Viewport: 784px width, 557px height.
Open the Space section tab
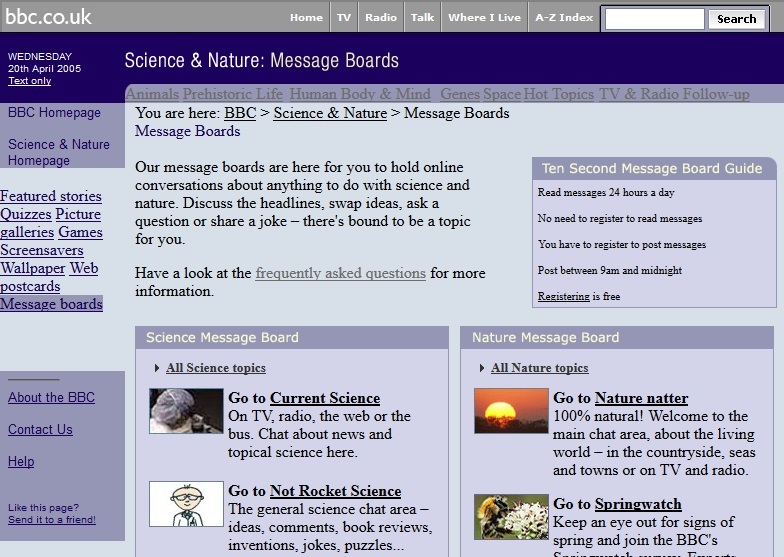click(x=502, y=94)
